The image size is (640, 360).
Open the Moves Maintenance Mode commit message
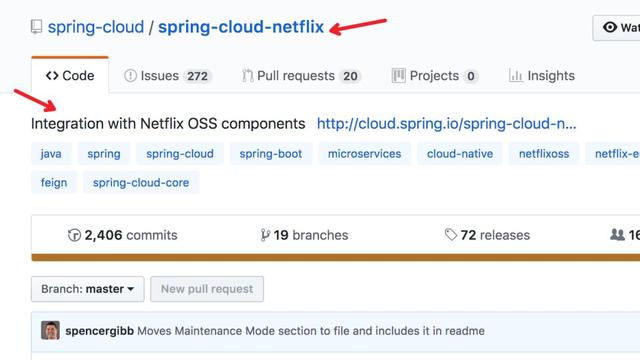pyautogui.click(x=311, y=331)
